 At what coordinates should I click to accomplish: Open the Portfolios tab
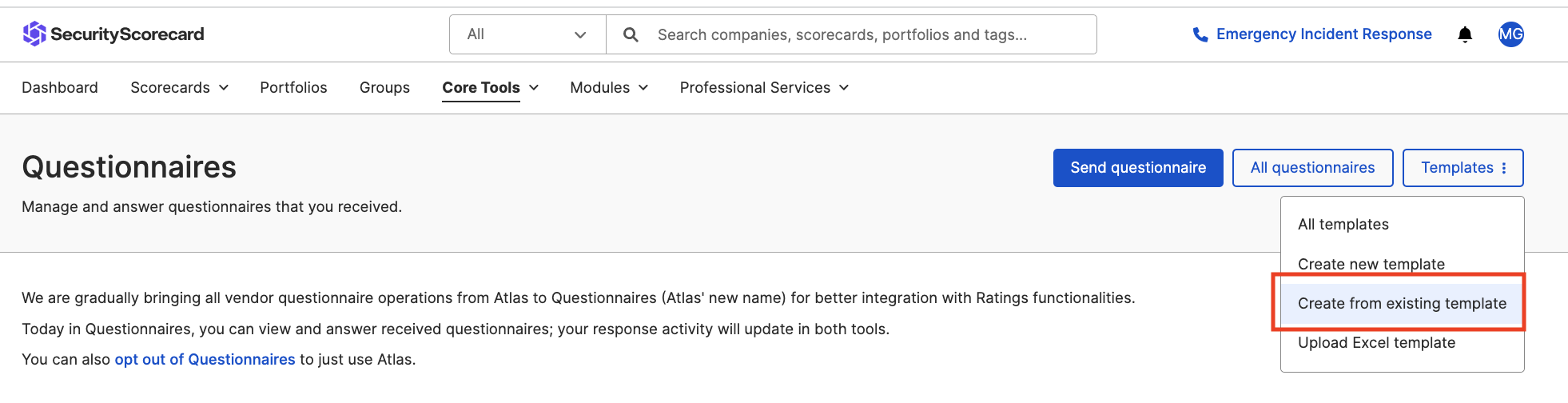(x=293, y=87)
